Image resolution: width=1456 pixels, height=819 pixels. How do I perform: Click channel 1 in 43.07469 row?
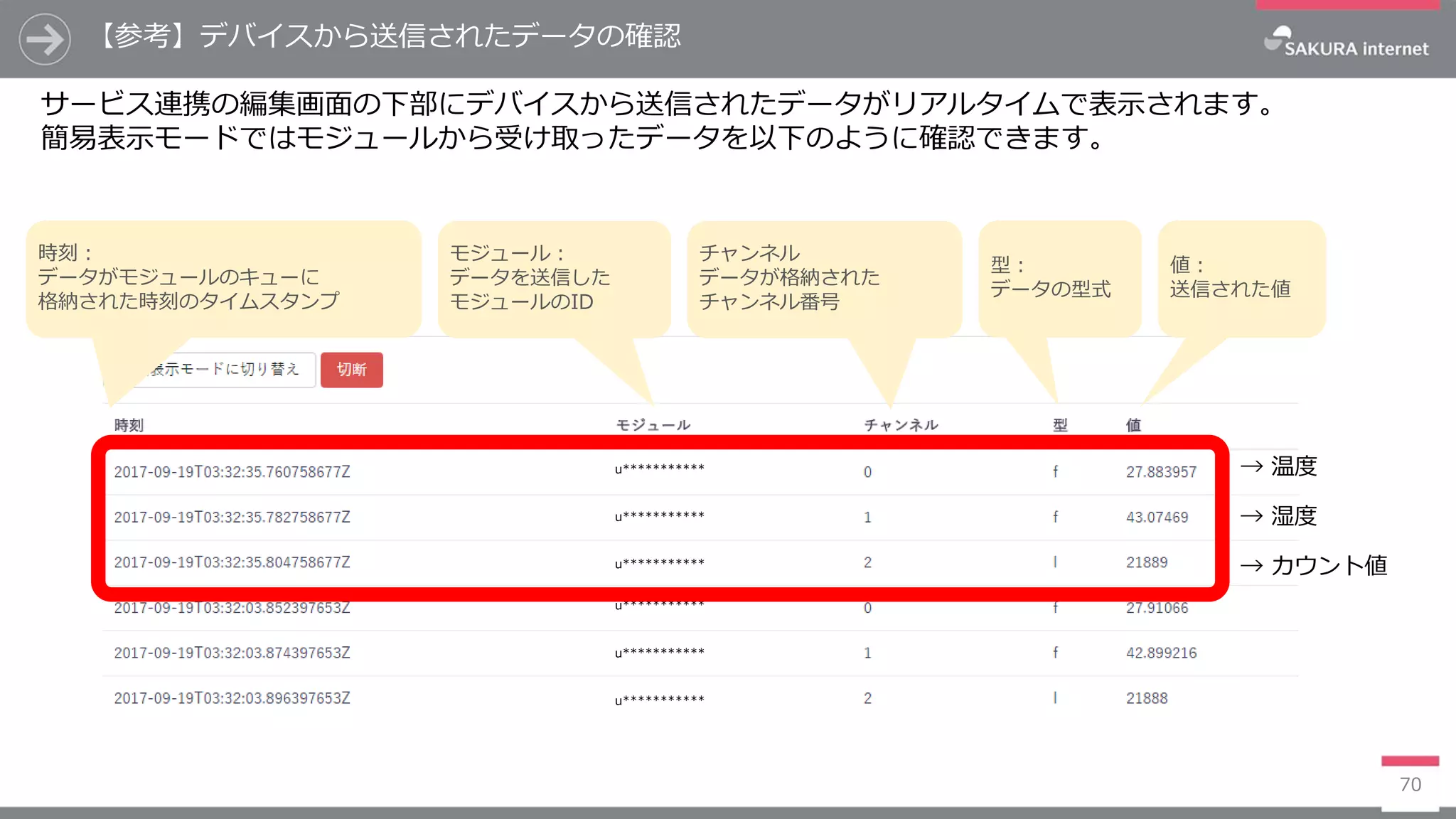[x=867, y=518]
